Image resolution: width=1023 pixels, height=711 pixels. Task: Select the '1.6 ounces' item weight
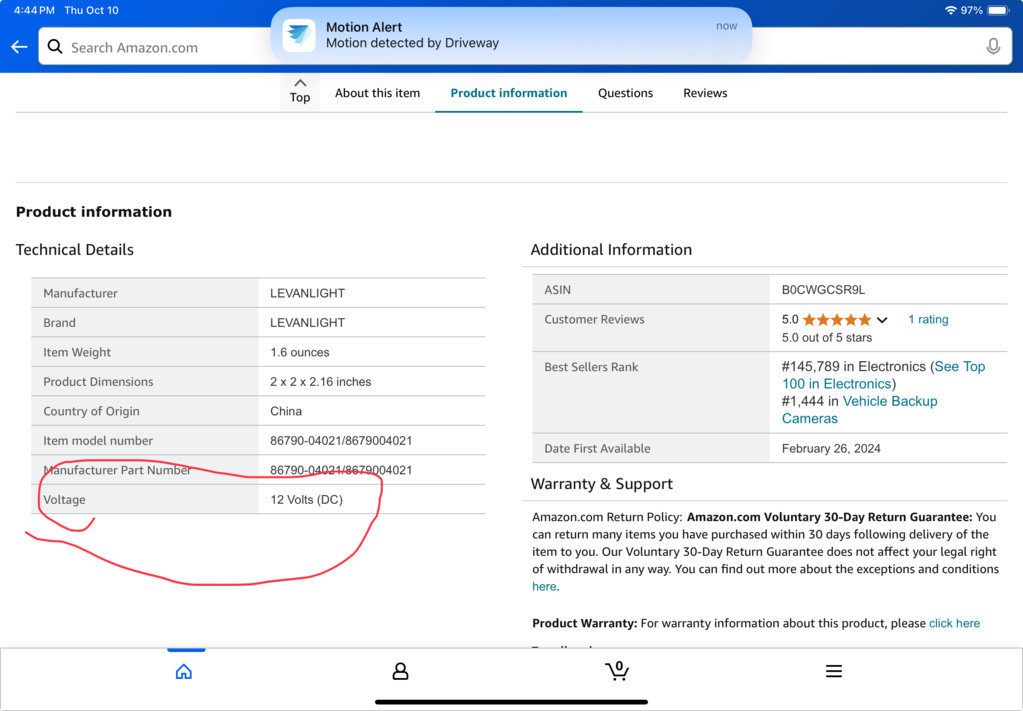point(299,352)
